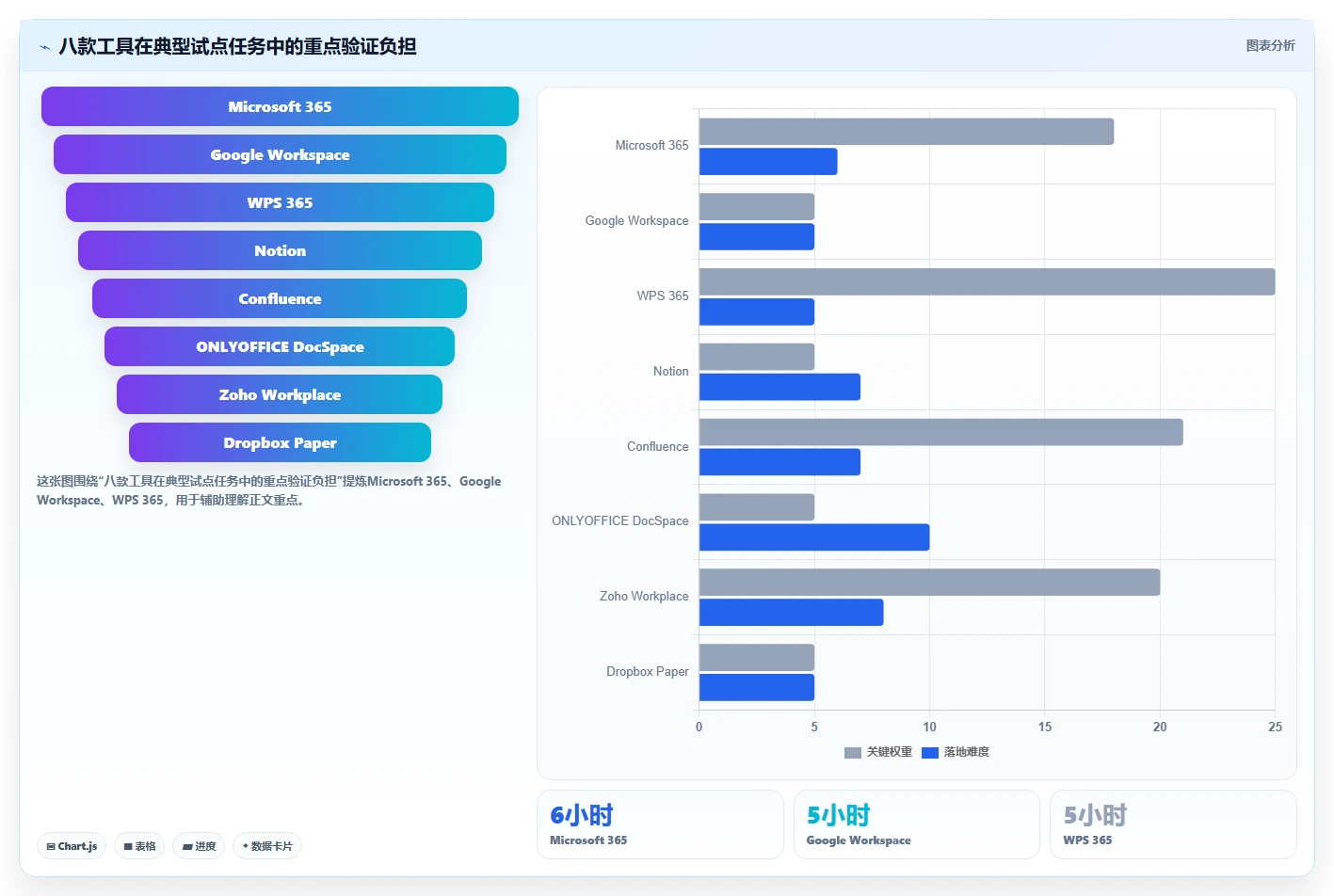Open the 6小时 Microsoft 365 stat card
The image size is (1334, 896).
point(660,824)
